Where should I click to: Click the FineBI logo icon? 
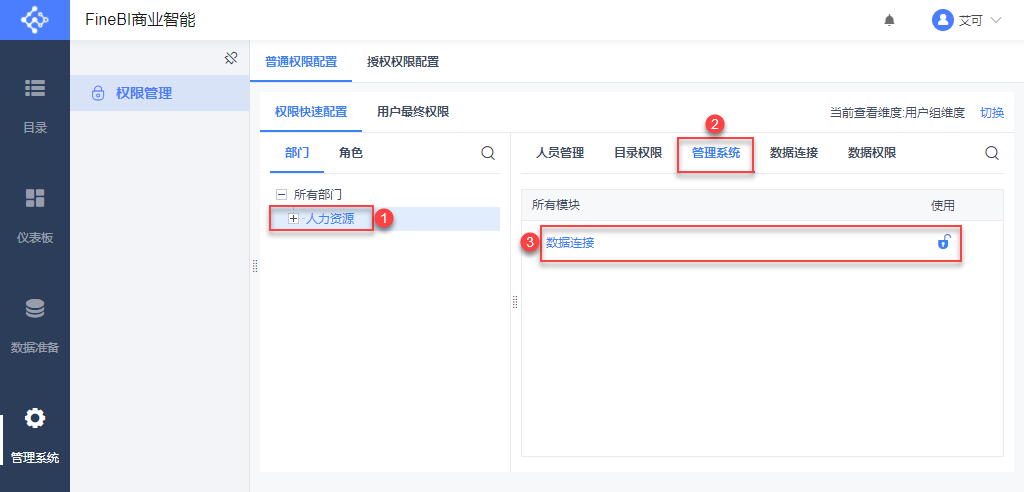click(34, 20)
